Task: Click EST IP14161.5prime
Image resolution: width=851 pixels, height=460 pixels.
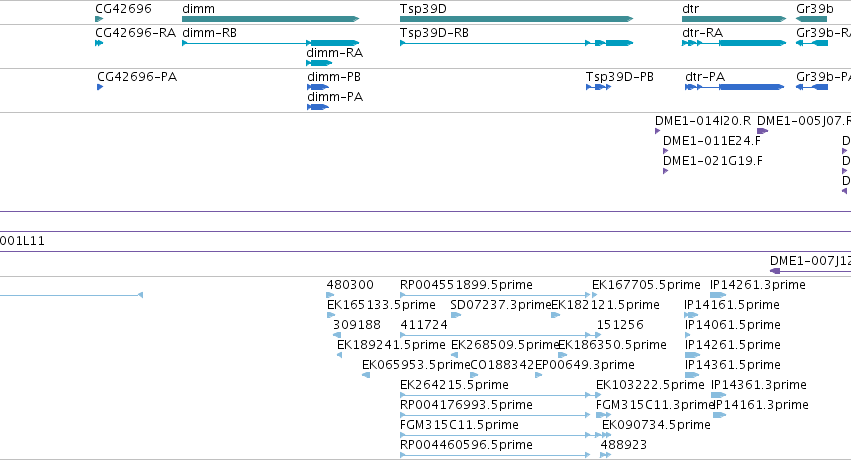Action: (732, 305)
